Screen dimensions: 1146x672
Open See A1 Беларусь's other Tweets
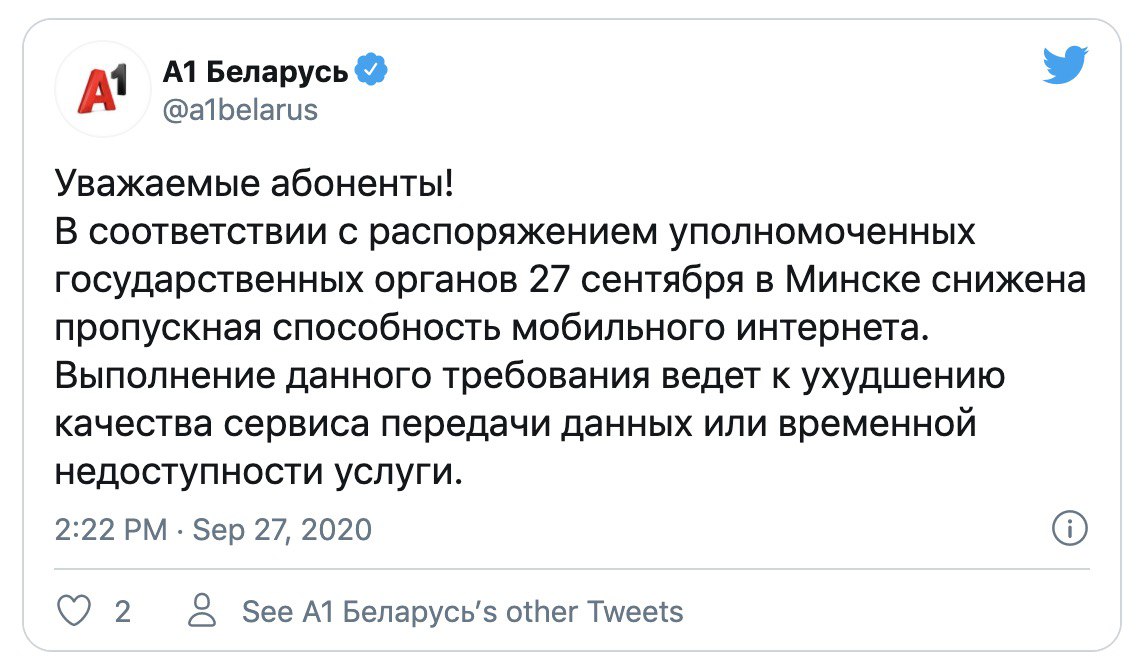tap(462, 611)
